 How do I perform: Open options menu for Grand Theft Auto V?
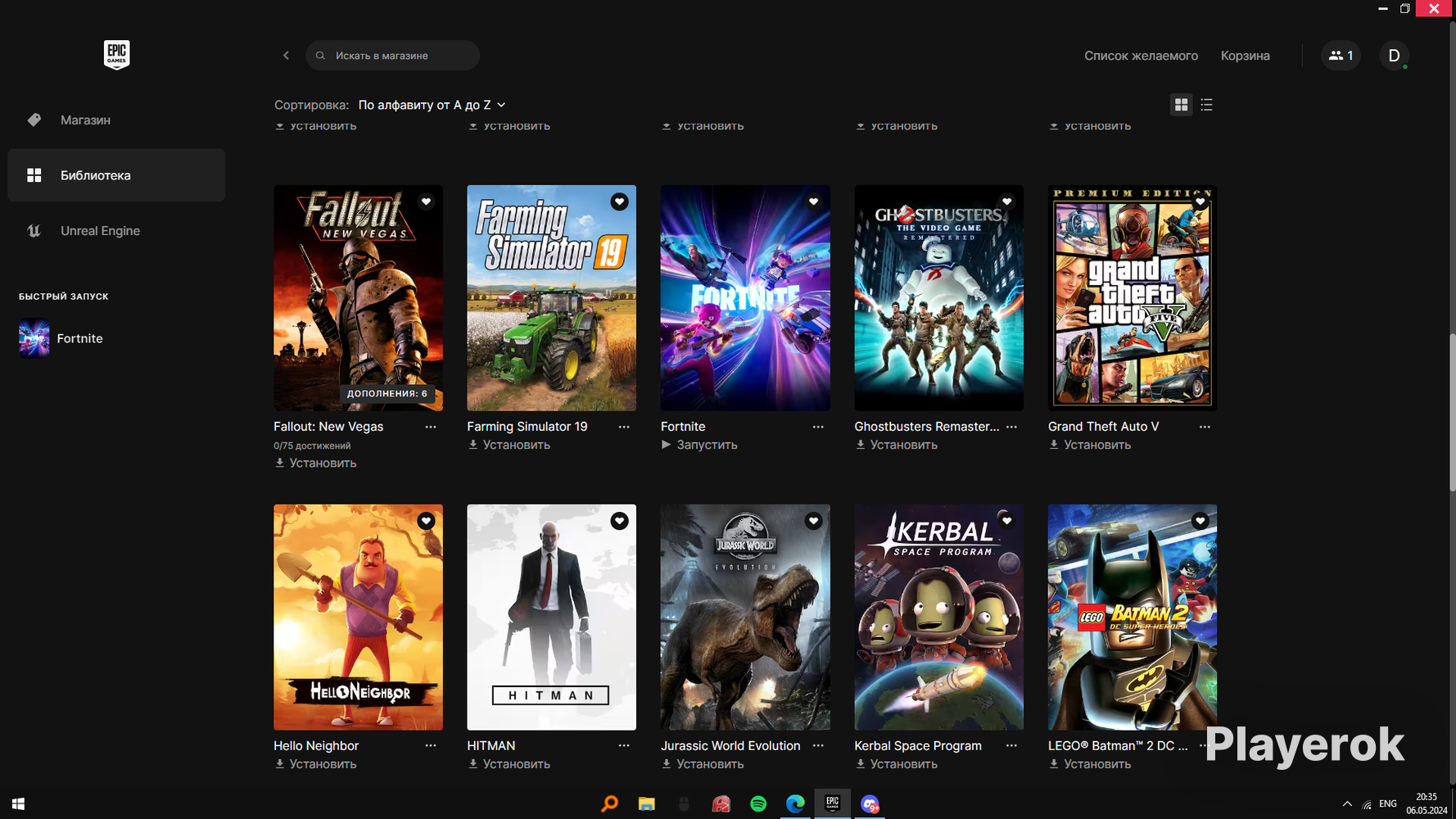[1205, 427]
